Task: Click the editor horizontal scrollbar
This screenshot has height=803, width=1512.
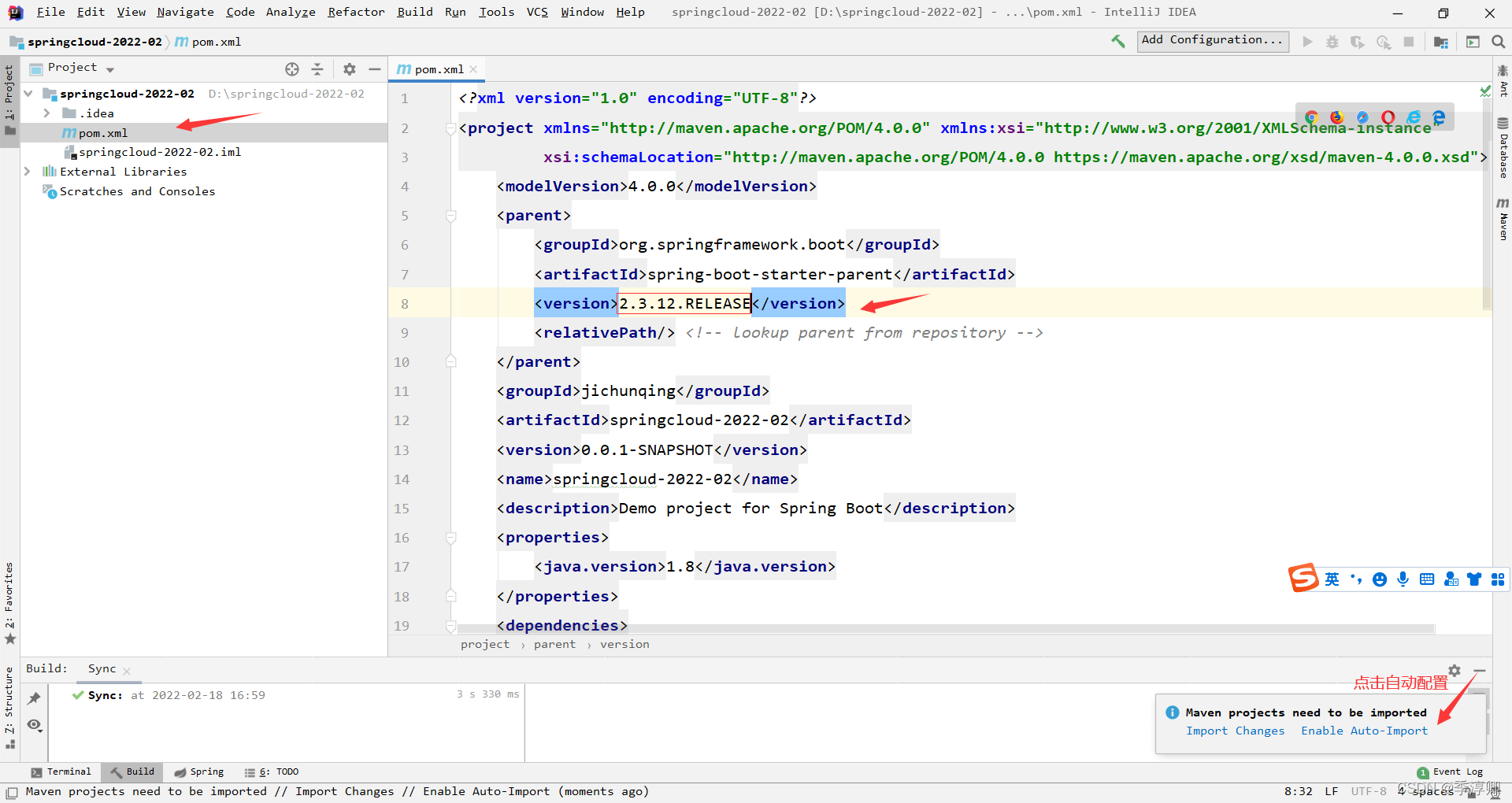Action: (945, 628)
